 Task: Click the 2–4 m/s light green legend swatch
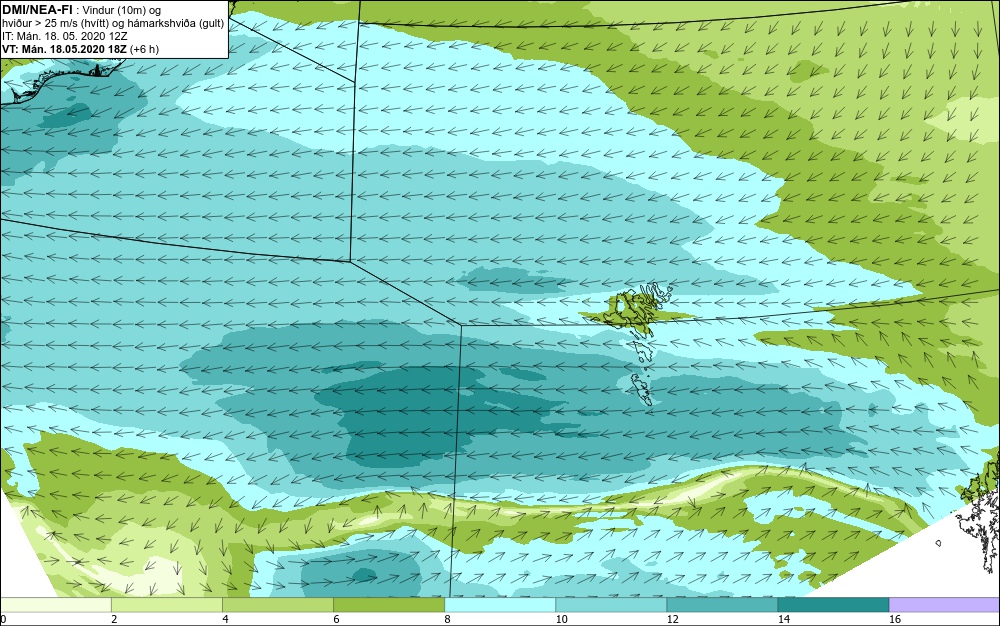click(x=166, y=605)
